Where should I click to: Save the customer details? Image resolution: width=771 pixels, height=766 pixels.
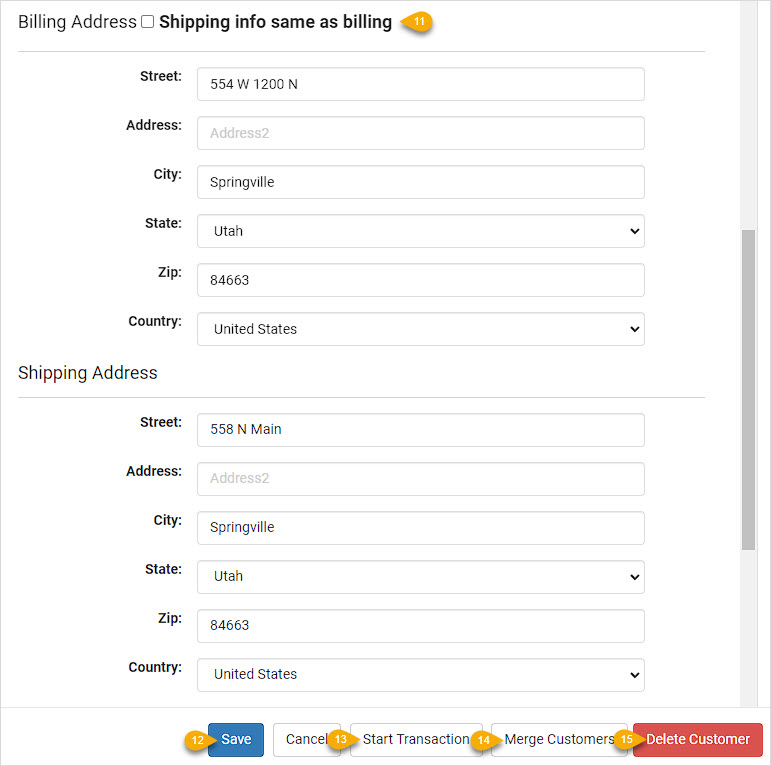(236, 739)
